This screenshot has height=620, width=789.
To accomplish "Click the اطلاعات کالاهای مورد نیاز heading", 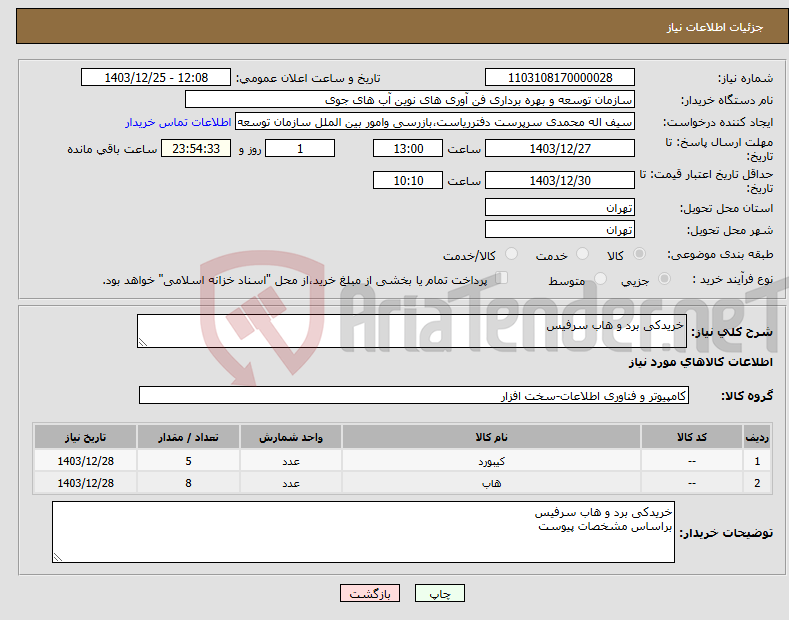I will point(700,362).
